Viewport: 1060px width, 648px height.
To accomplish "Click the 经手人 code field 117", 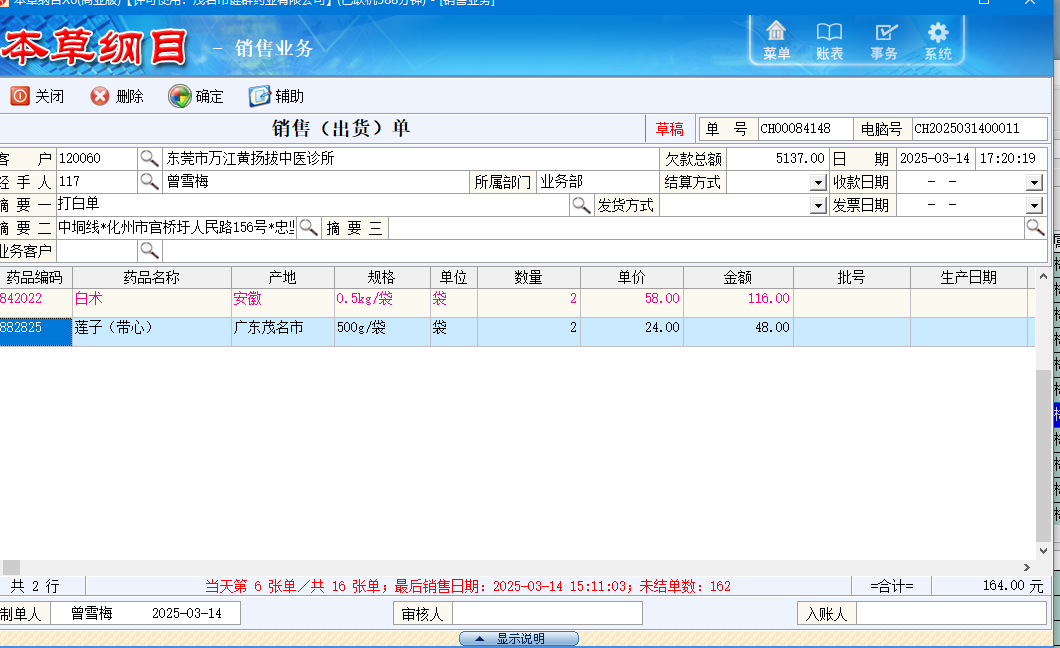I will (x=97, y=182).
